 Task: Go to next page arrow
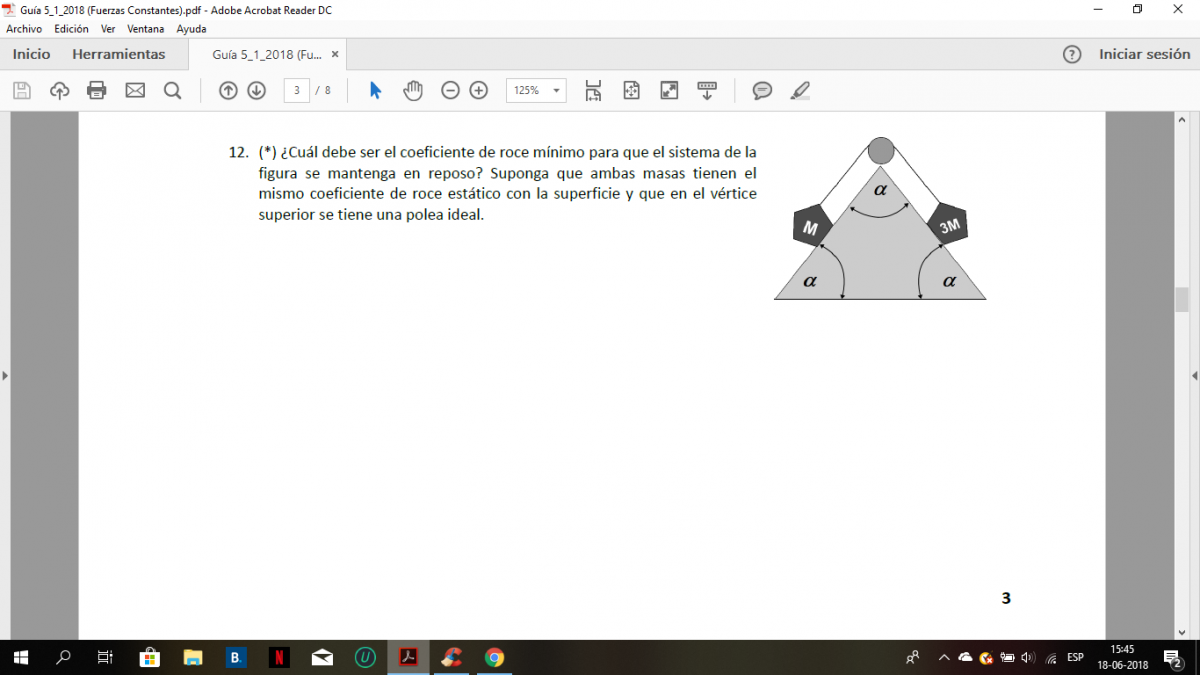click(x=256, y=91)
